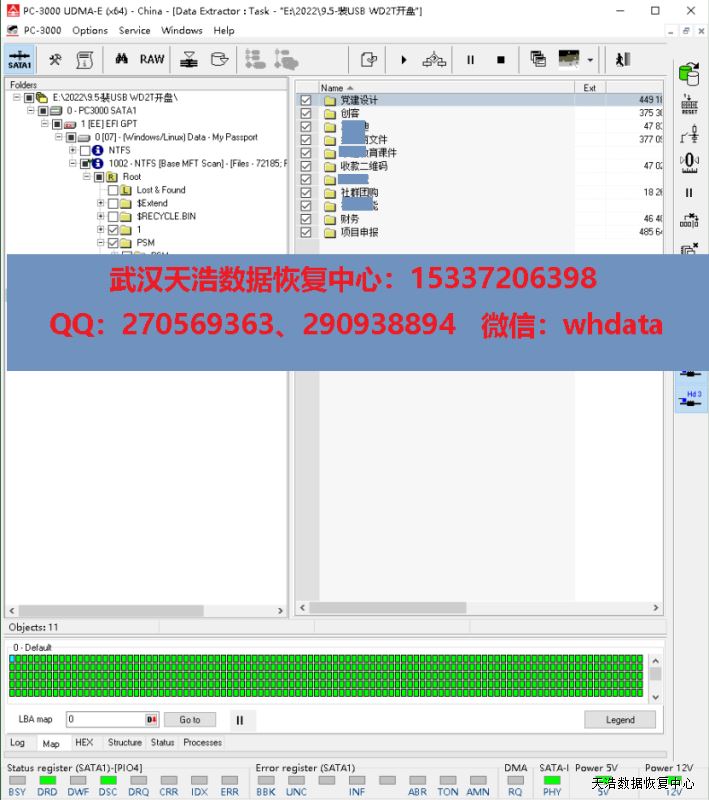Switch to the HEX tab

click(x=84, y=742)
